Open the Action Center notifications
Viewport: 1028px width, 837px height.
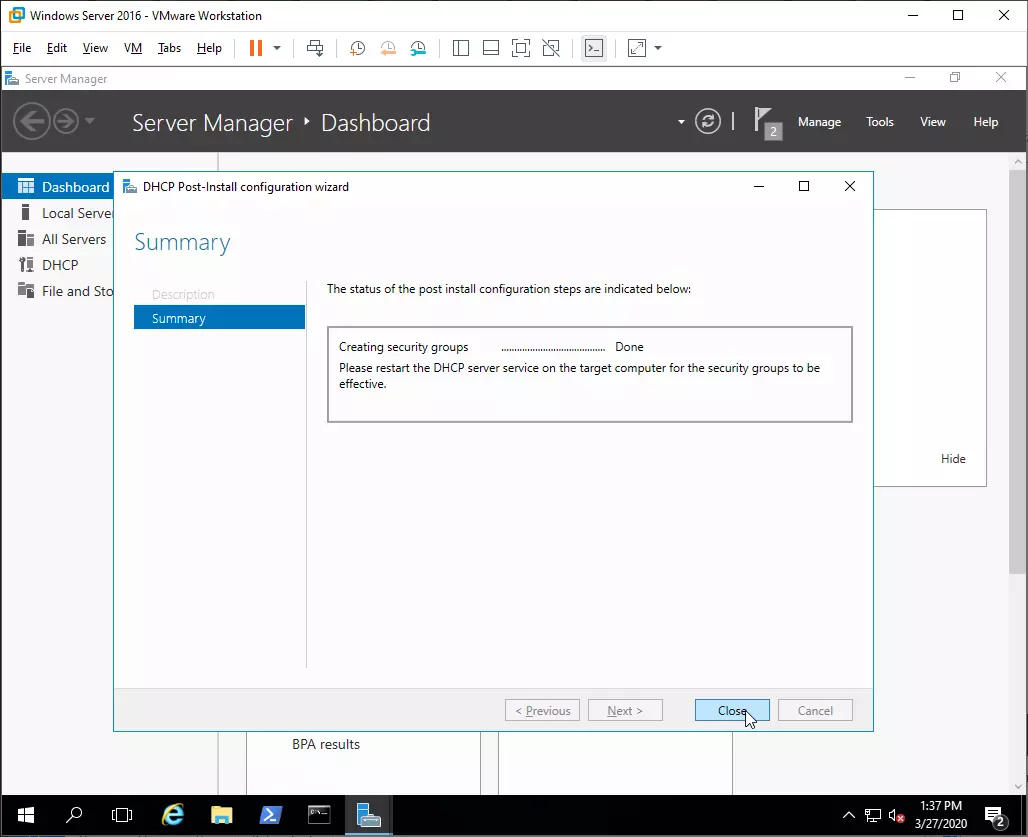(x=997, y=817)
